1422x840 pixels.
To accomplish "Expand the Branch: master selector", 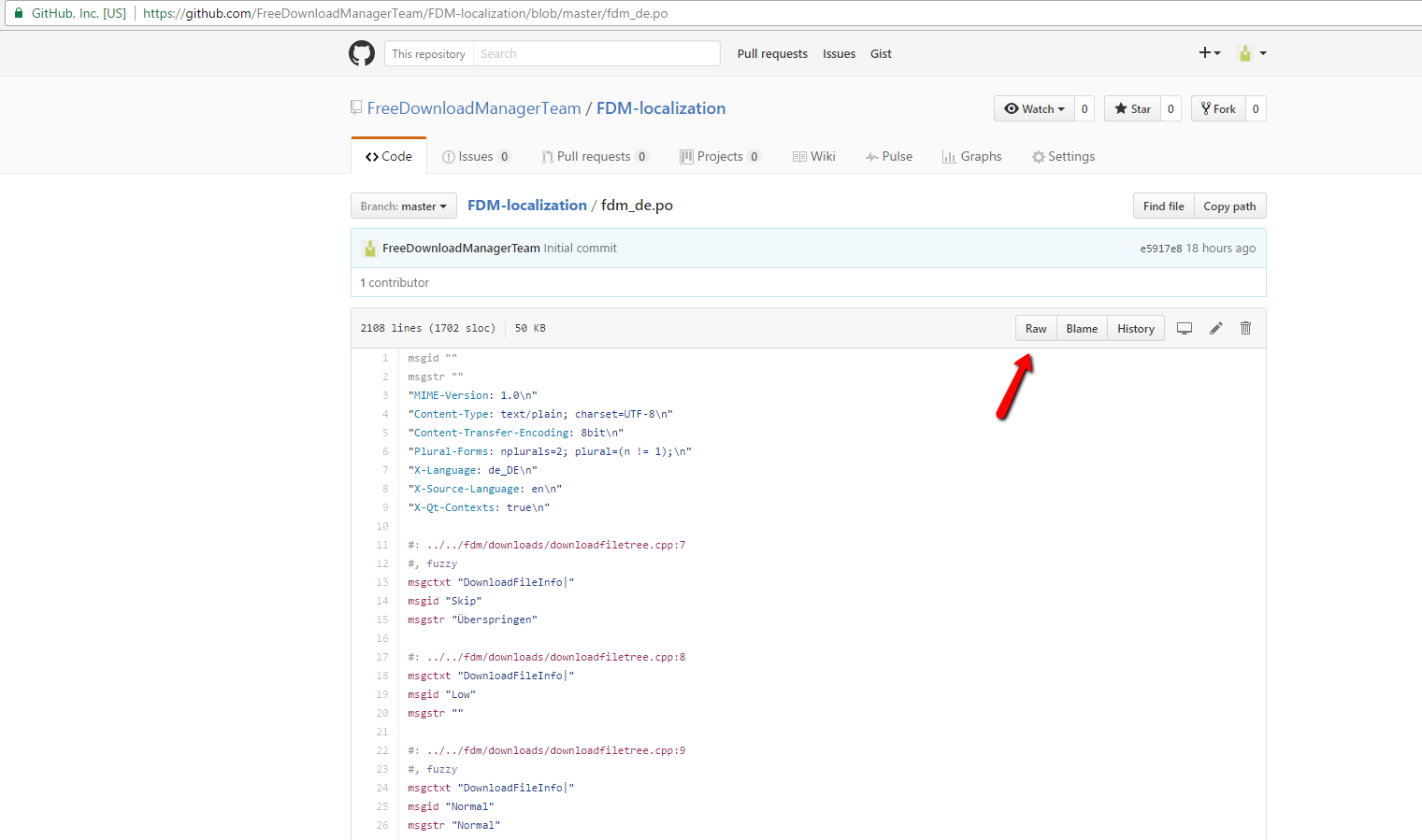I will pos(404,206).
